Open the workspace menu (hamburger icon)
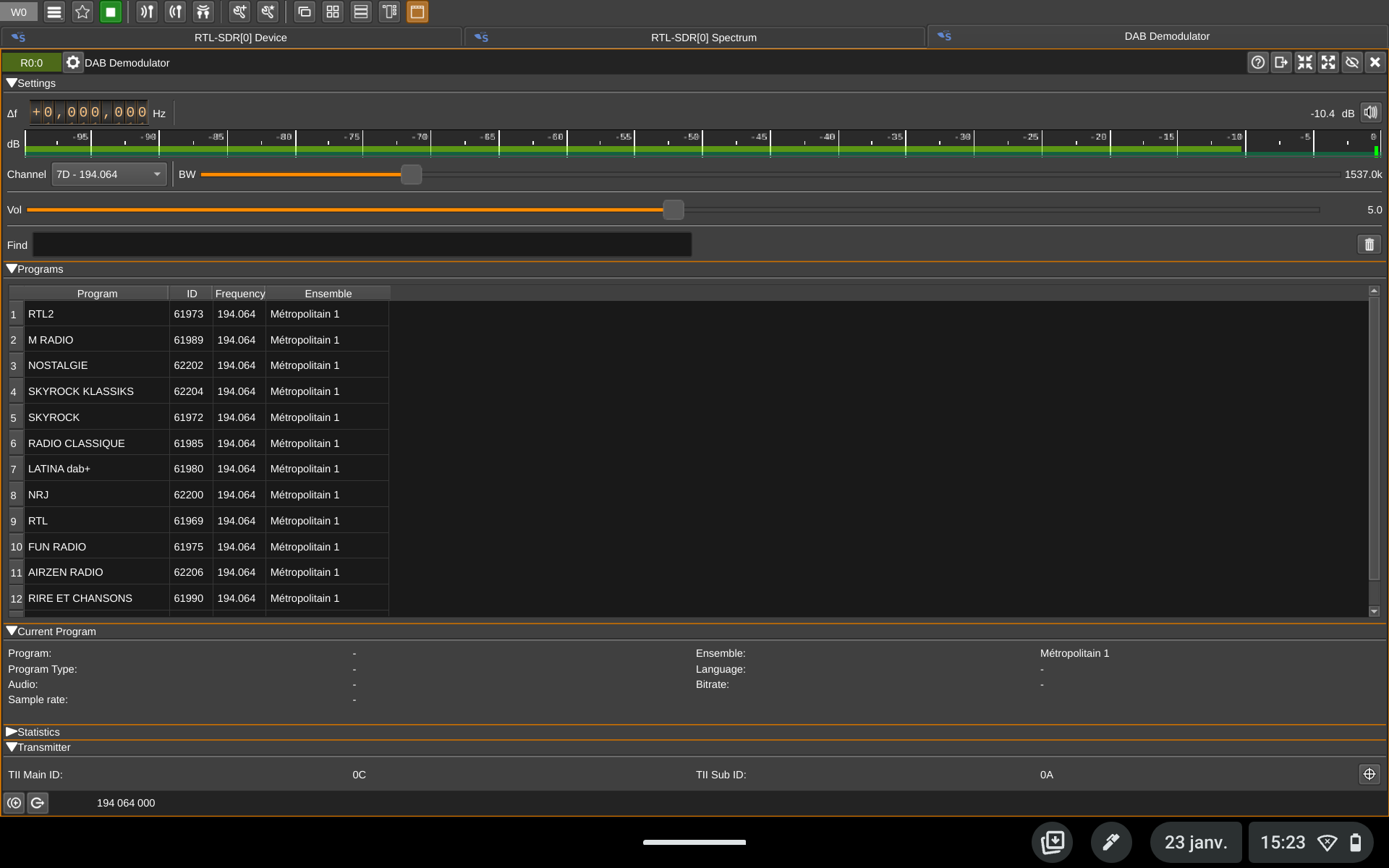Image resolution: width=1389 pixels, height=868 pixels. [54, 12]
